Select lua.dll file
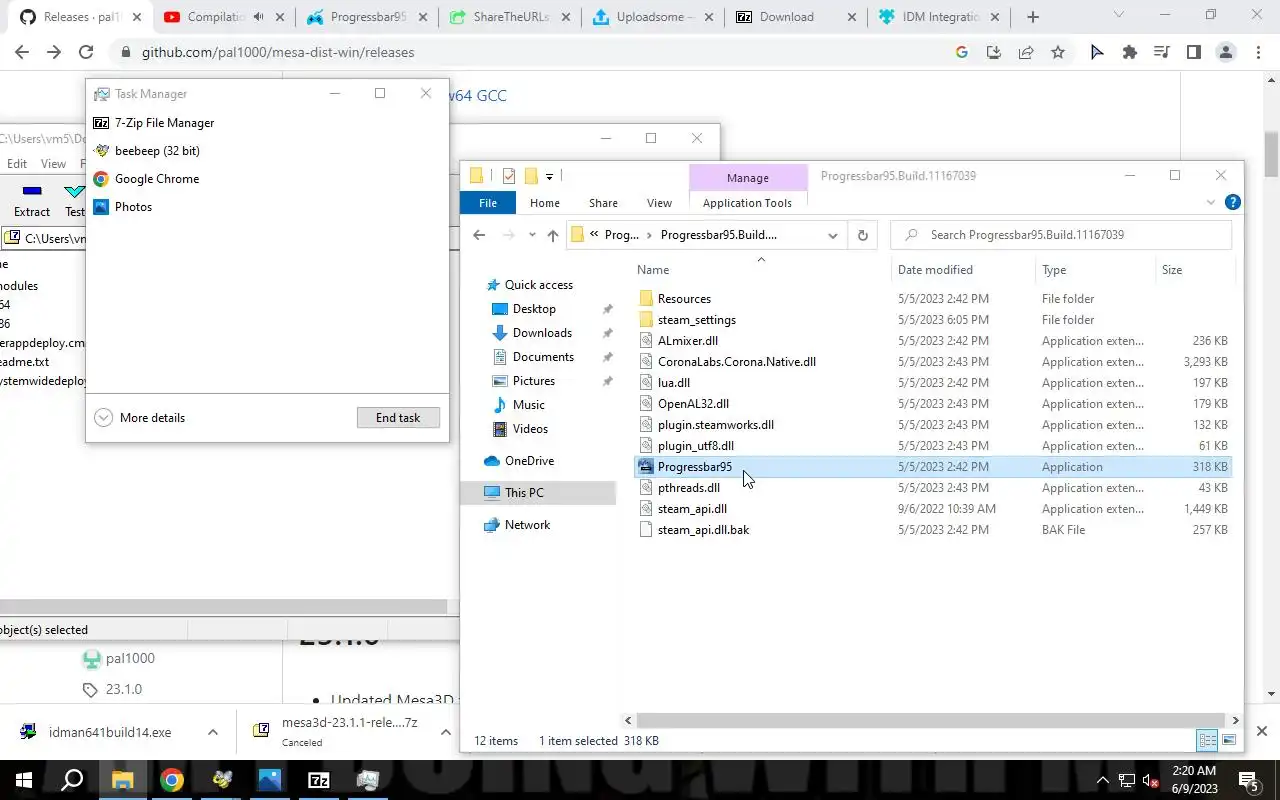Viewport: 1280px width, 800px height. [x=673, y=383]
